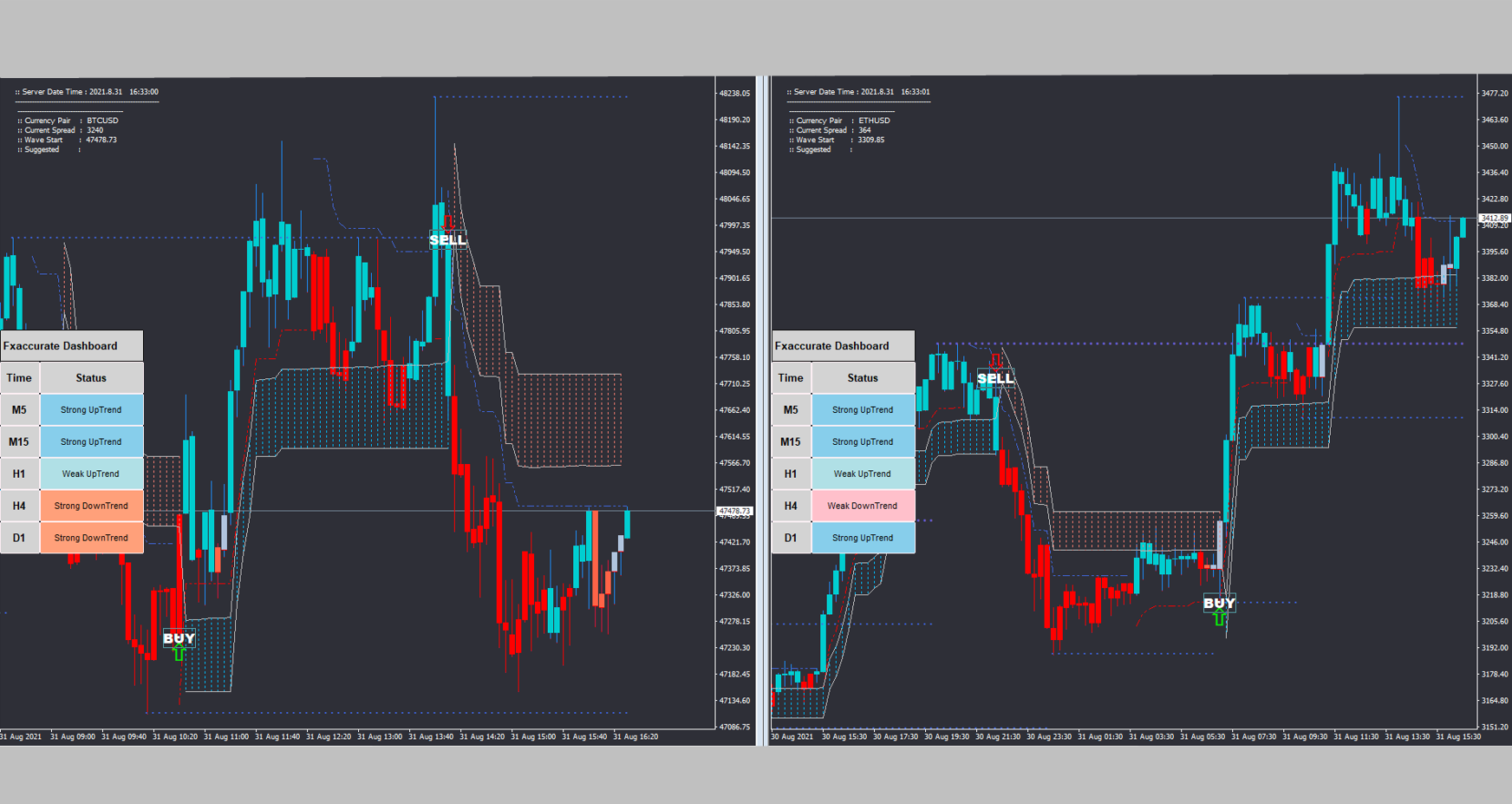Click the green BUY arrow on BTCUSD chart

point(179,653)
